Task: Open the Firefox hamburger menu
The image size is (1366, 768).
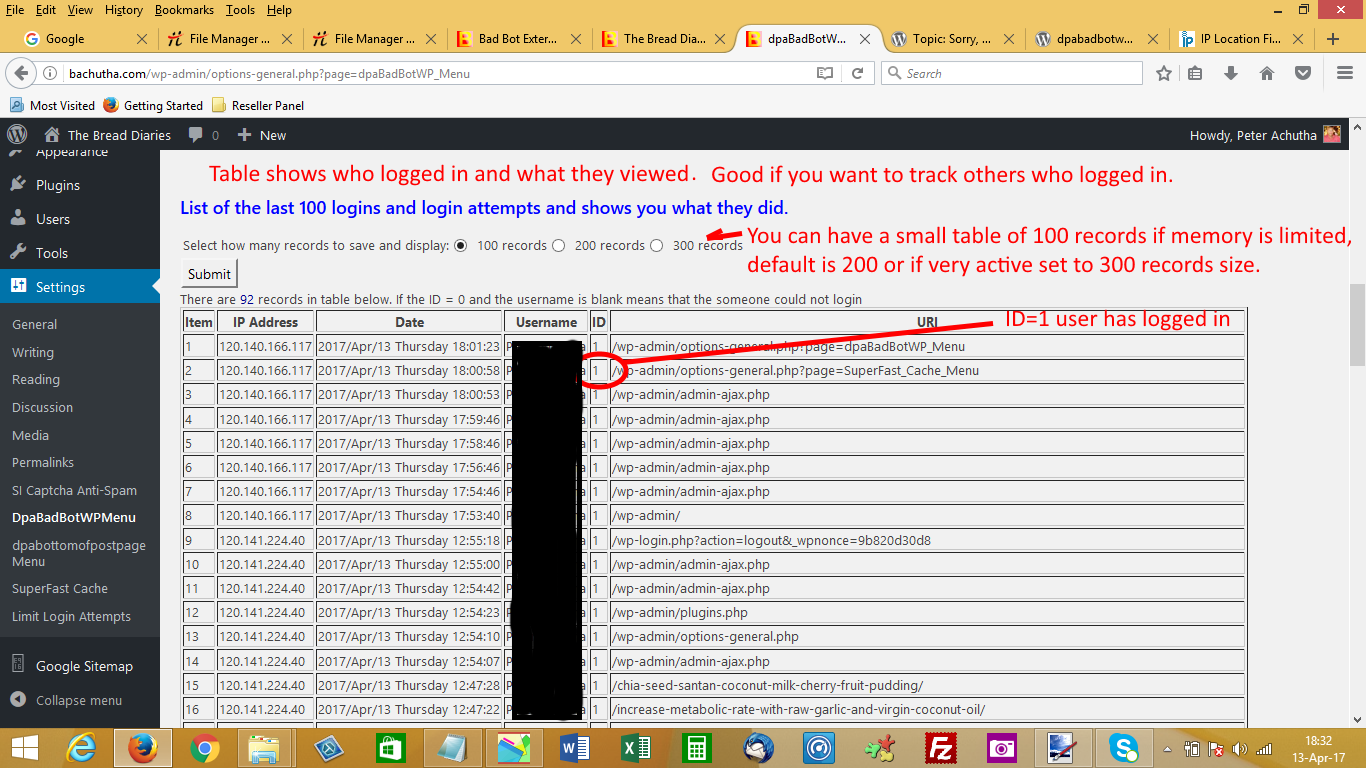Action: point(1344,73)
